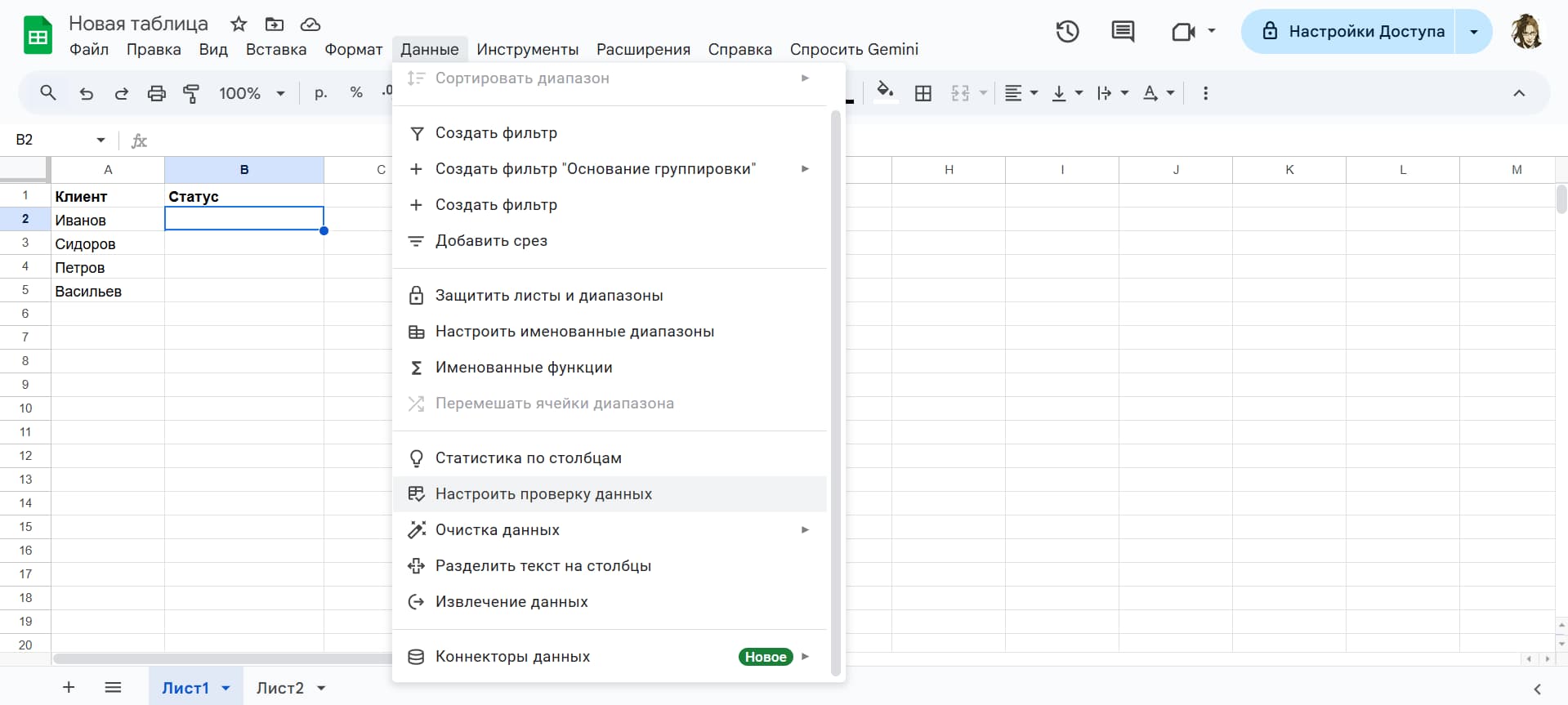This screenshot has width=1568, height=705.
Task: Expand the Name Box dropdown arrow
Action: click(x=101, y=140)
